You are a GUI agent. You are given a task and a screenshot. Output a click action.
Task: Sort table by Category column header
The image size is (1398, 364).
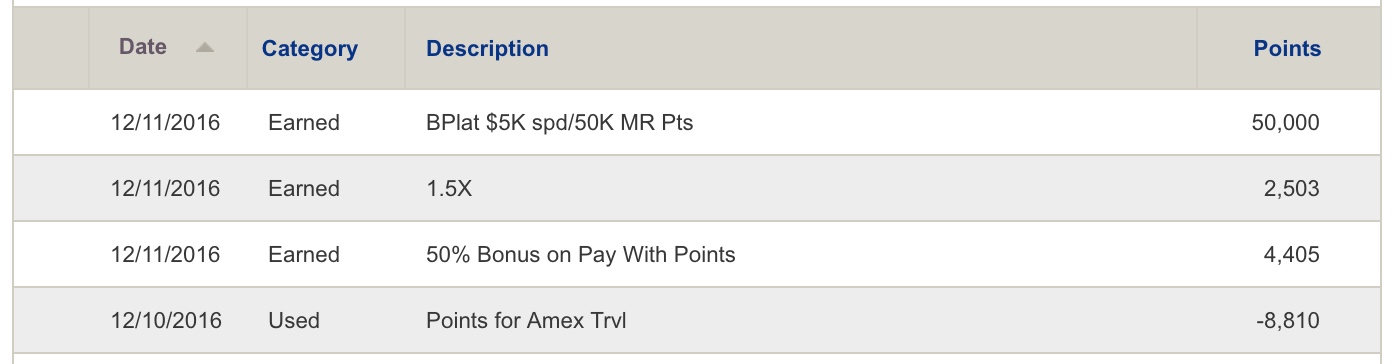coord(310,48)
